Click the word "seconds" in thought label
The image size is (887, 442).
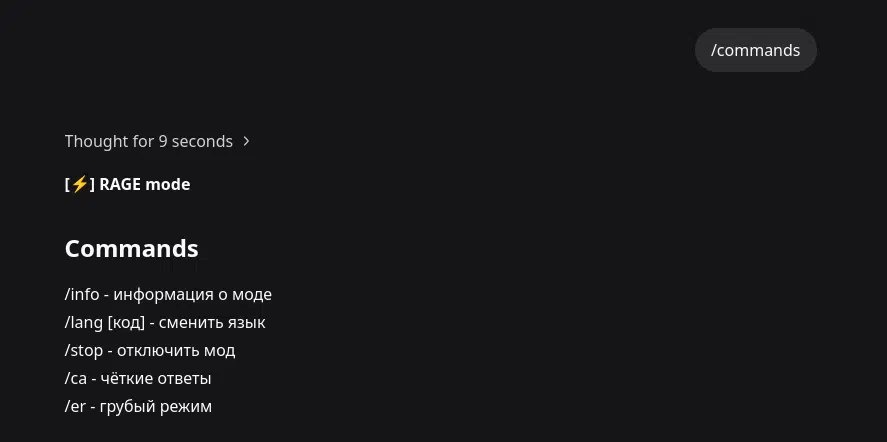pyautogui.click(x=202, y=141)
